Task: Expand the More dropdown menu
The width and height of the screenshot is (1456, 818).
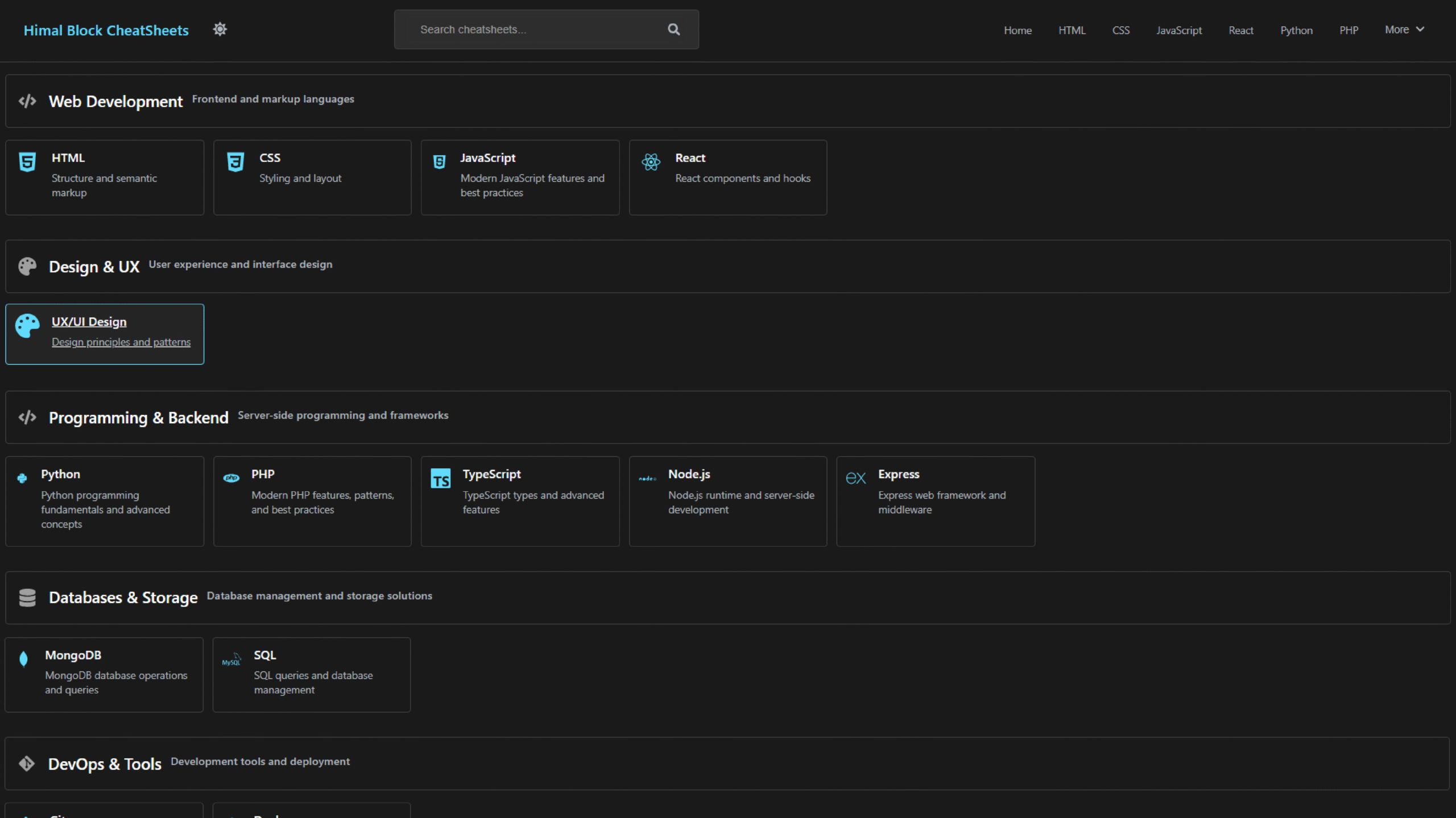Action: (1404, 30)
